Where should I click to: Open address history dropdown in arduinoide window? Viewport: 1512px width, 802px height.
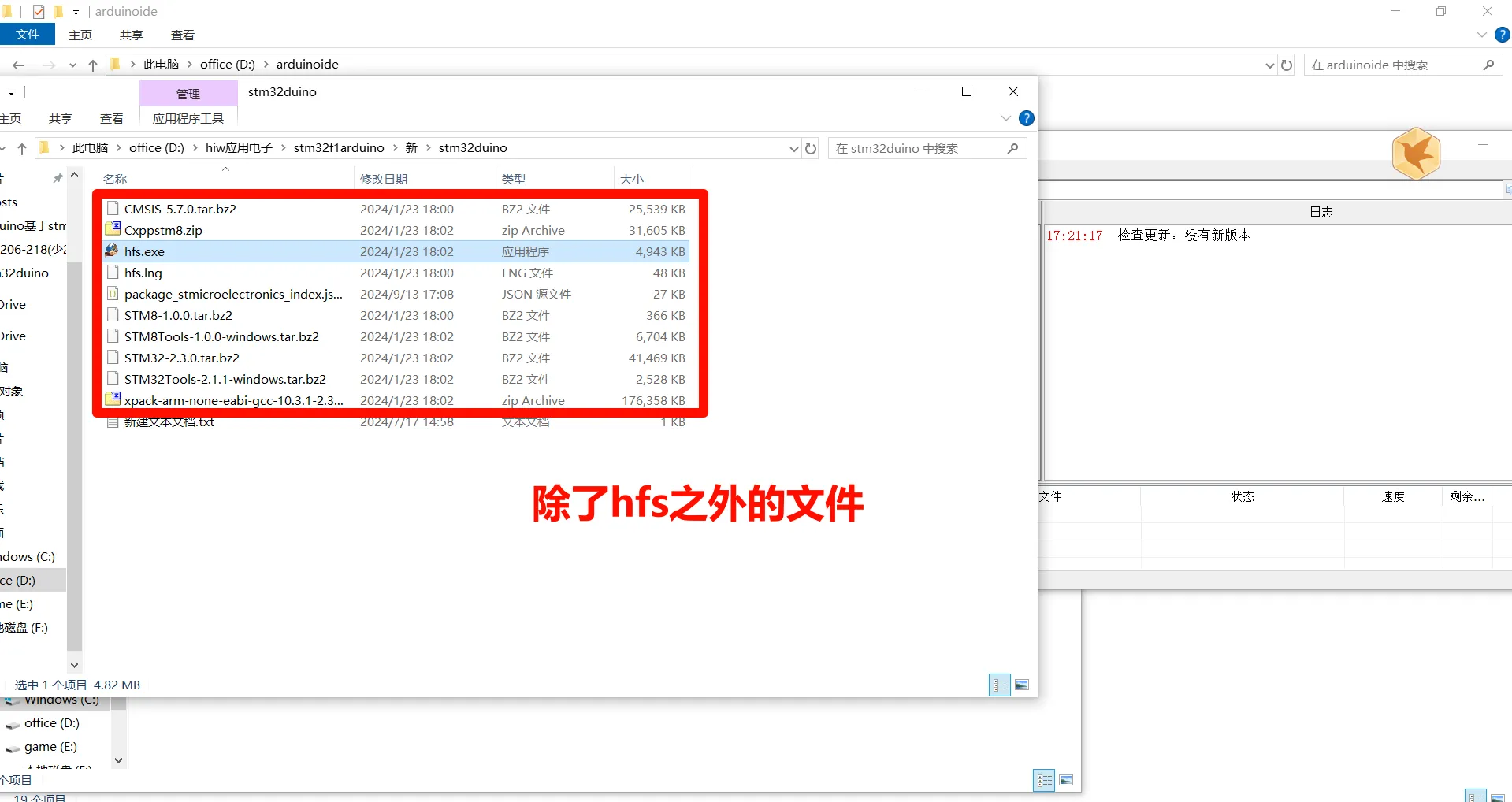tap(1269, 65)
